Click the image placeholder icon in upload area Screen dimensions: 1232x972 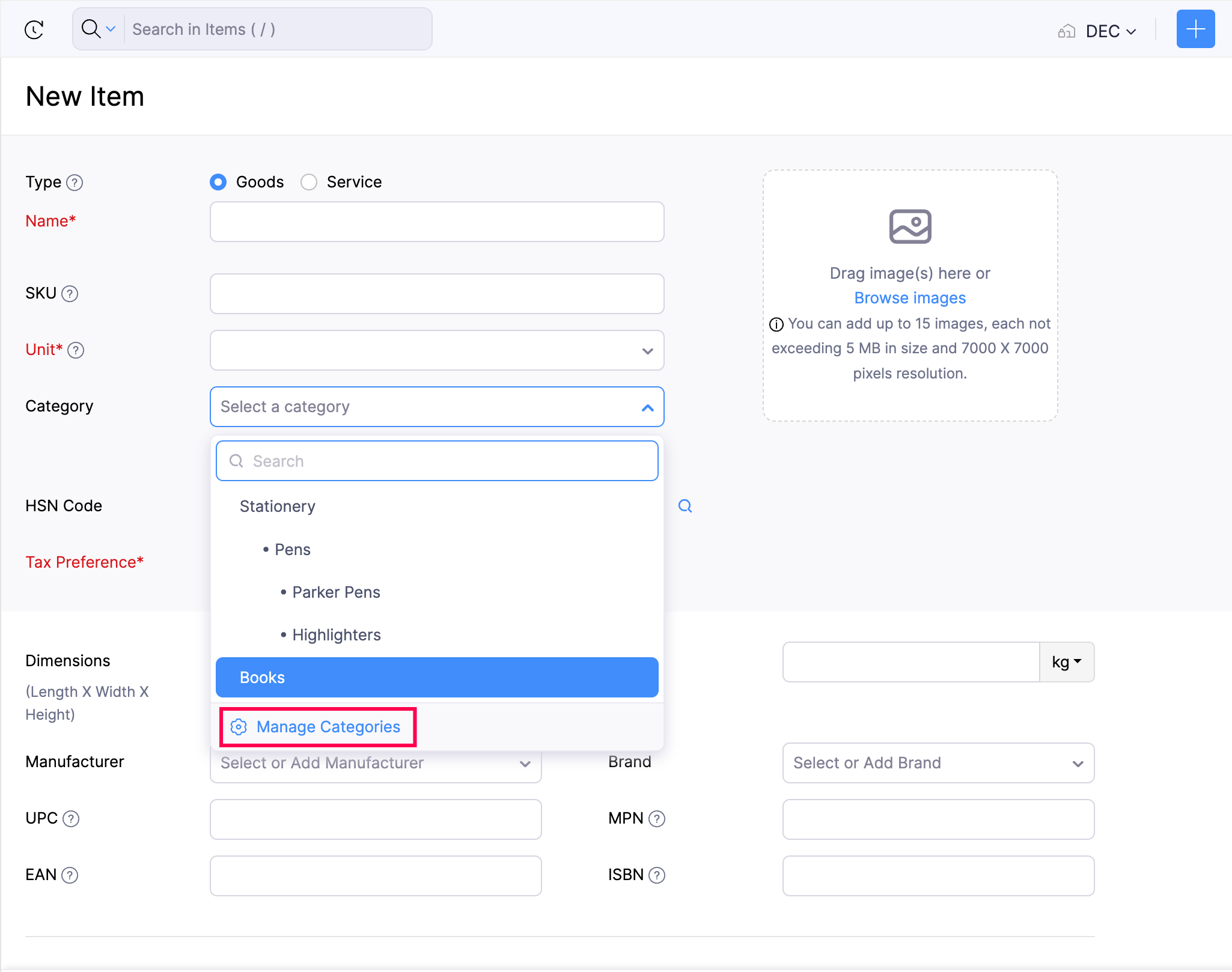(909, 226)
